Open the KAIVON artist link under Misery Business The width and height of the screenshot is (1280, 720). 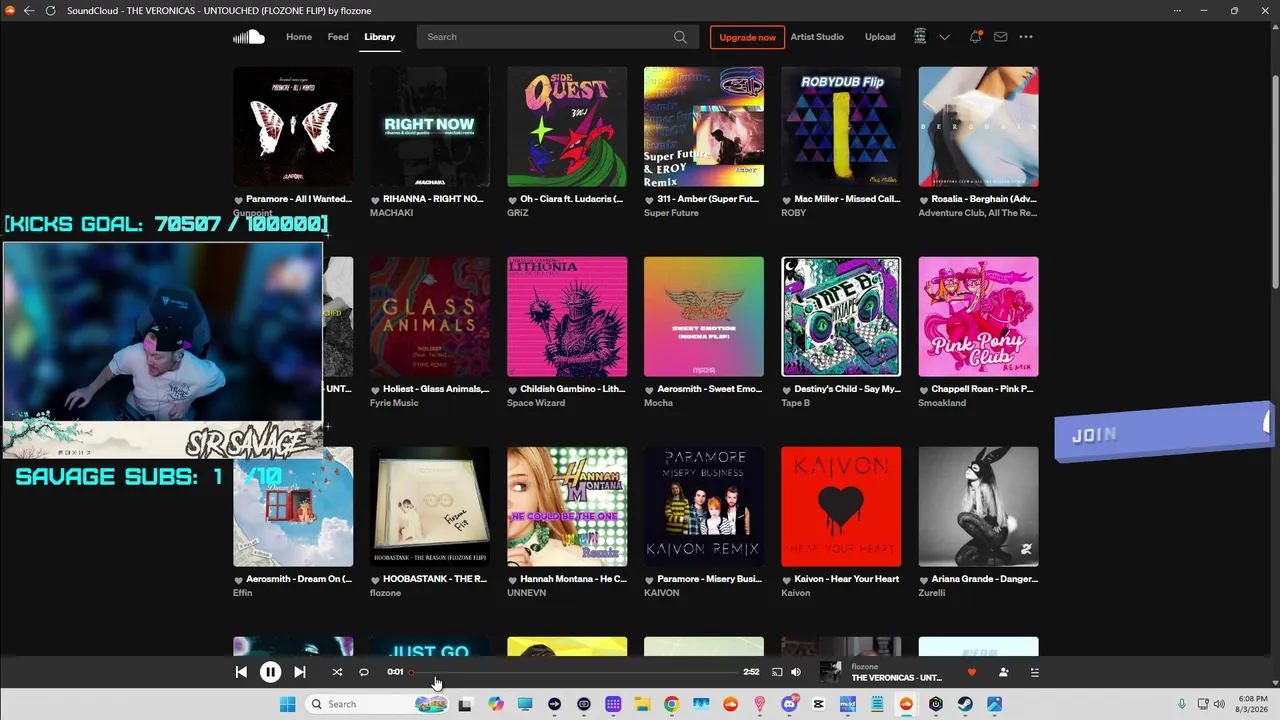[x=662, y=593]
